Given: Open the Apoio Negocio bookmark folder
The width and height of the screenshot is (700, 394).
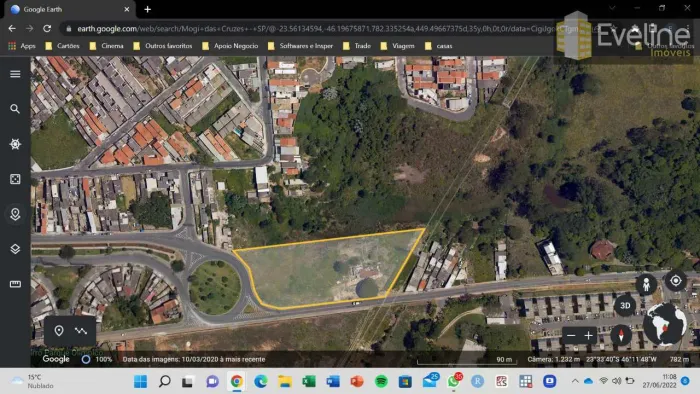Looking at the screenshot, I should tap(230, 46).
